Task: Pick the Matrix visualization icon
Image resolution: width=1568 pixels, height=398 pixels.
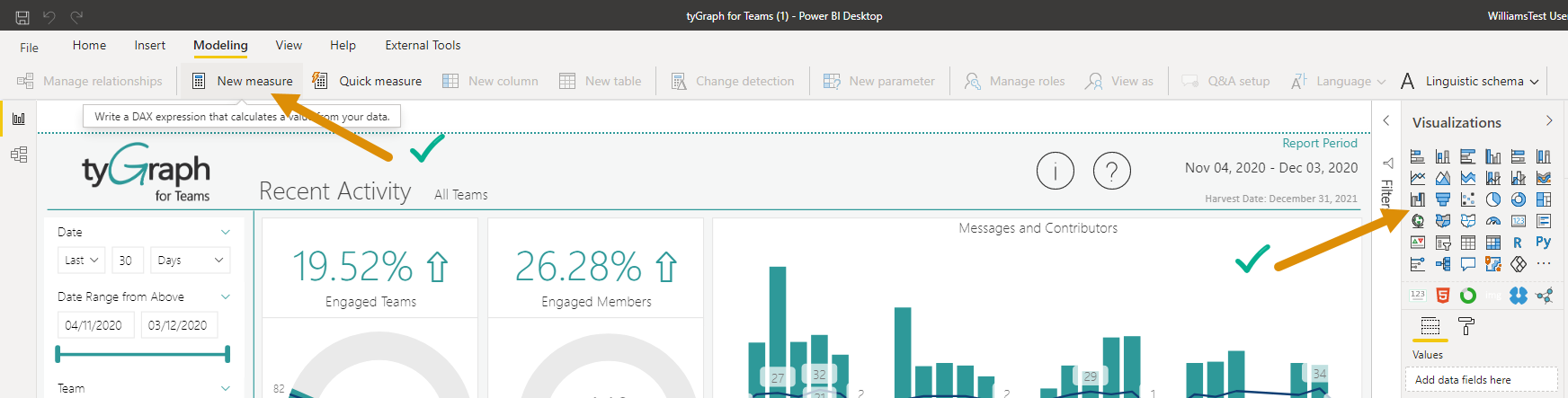Action: pyautogui.click(x=1492, y=243)
